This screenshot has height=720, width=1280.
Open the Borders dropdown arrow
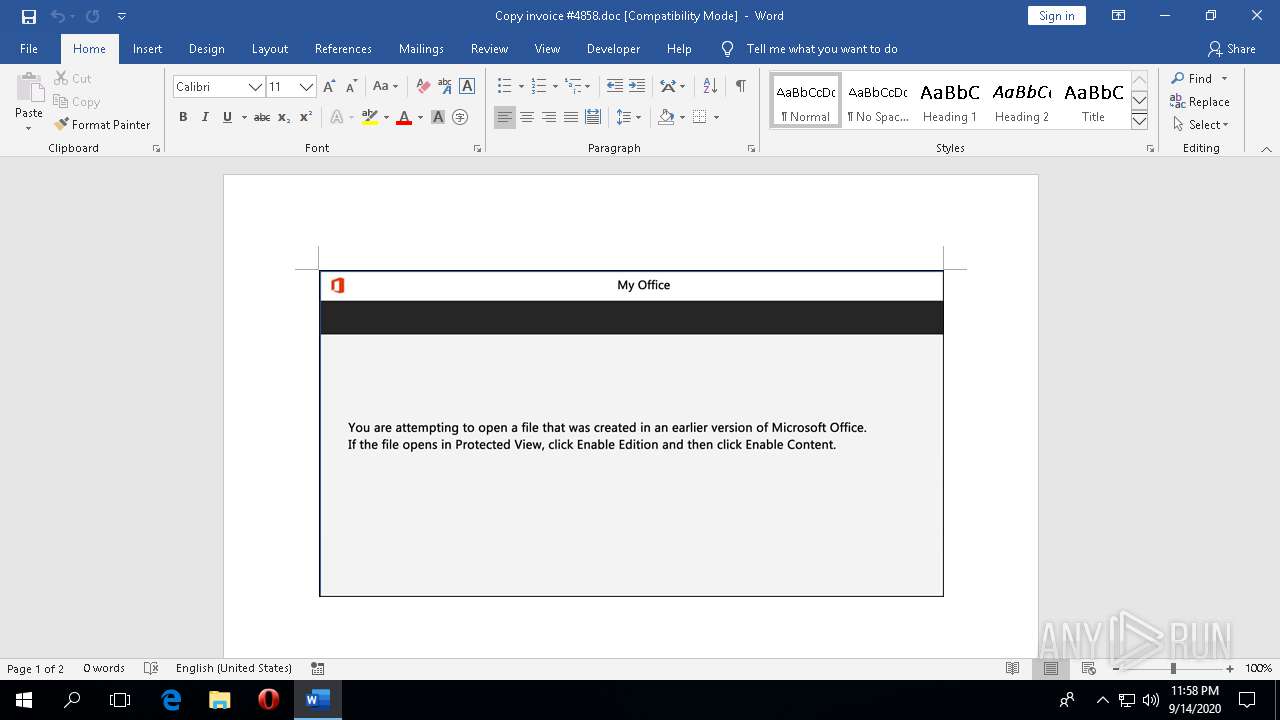pos(716,117)
